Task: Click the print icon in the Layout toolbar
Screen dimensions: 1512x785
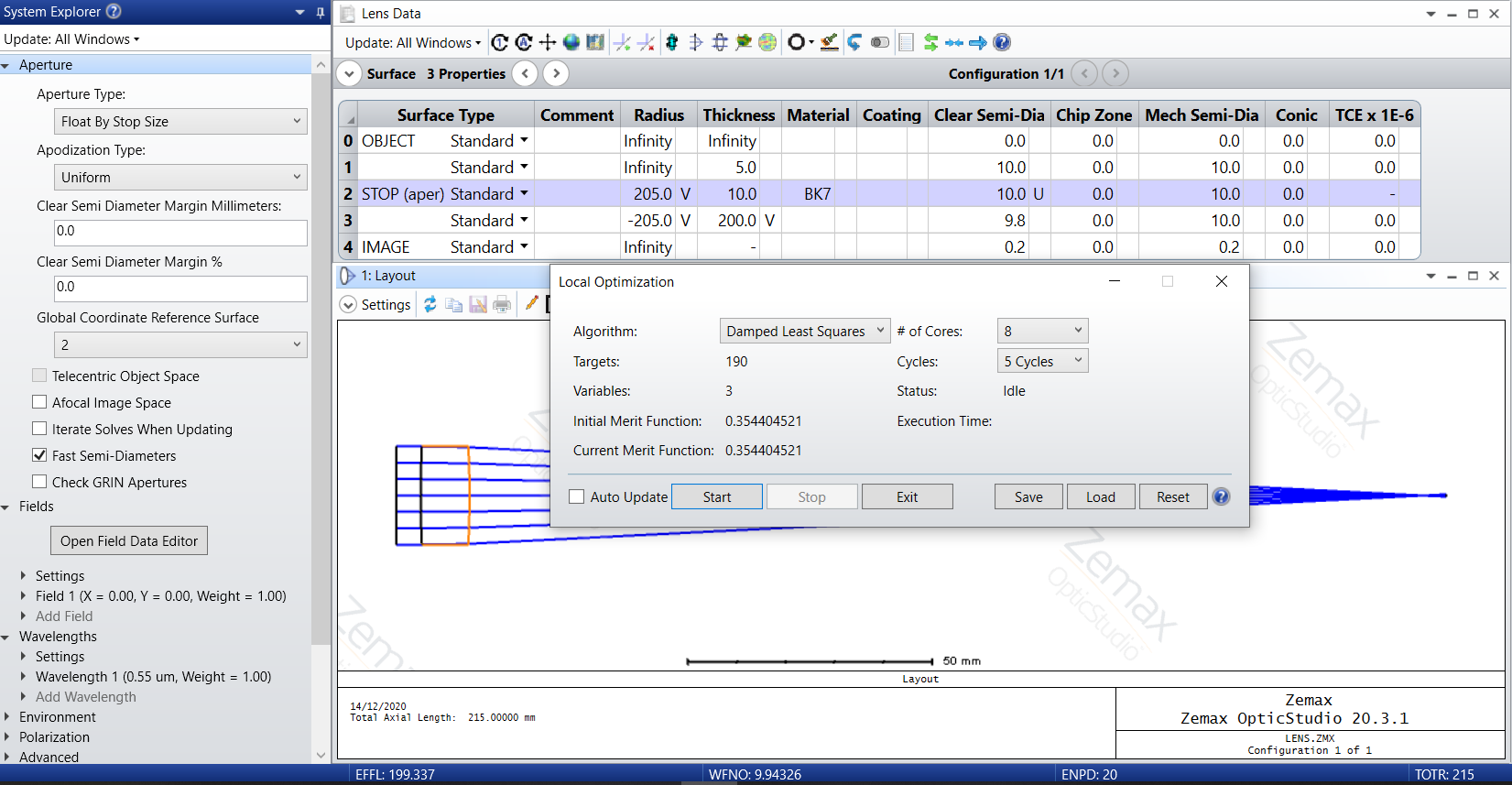Action: point(502,305)
